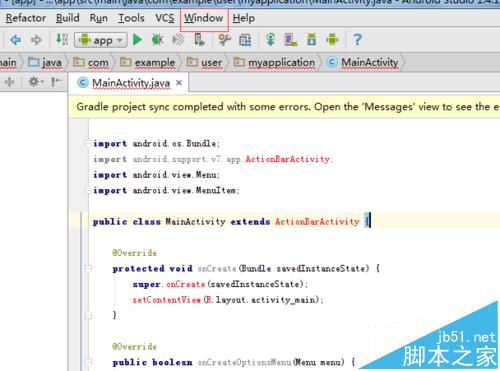Screen dimensions: 500x371
Task: Close the MainActivity.java tab
Action: (179, 82)
